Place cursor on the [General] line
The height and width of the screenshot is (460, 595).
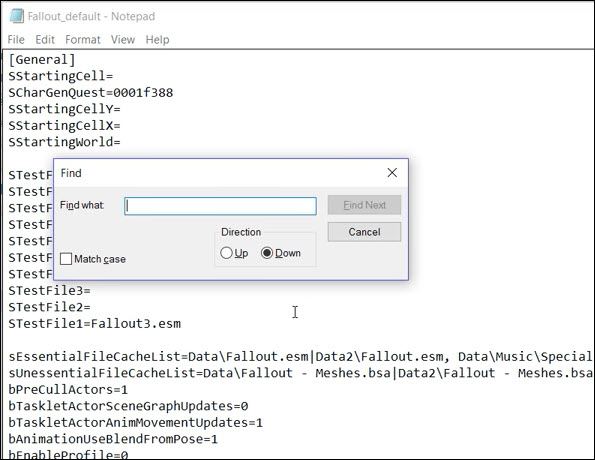[42, 60]
